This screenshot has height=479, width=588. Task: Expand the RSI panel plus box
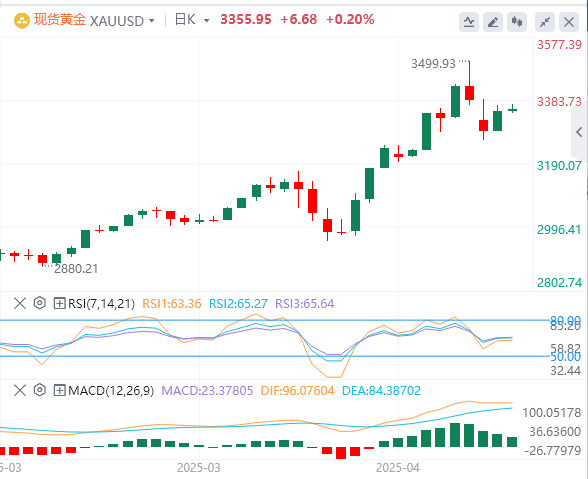[59, 303]
